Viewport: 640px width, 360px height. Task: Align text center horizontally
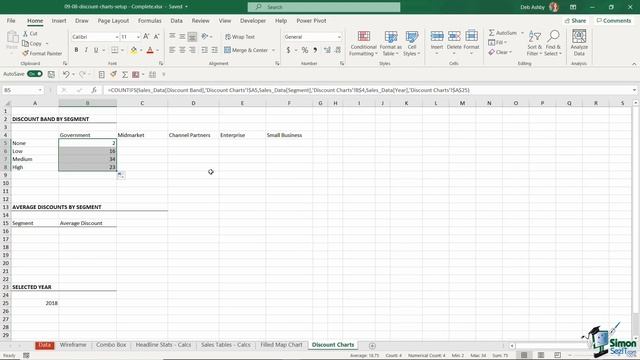(182, 50)
